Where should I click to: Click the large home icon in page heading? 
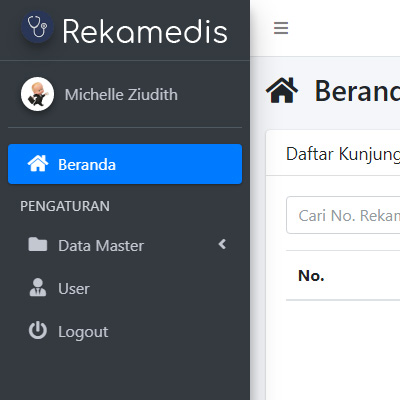282,90
